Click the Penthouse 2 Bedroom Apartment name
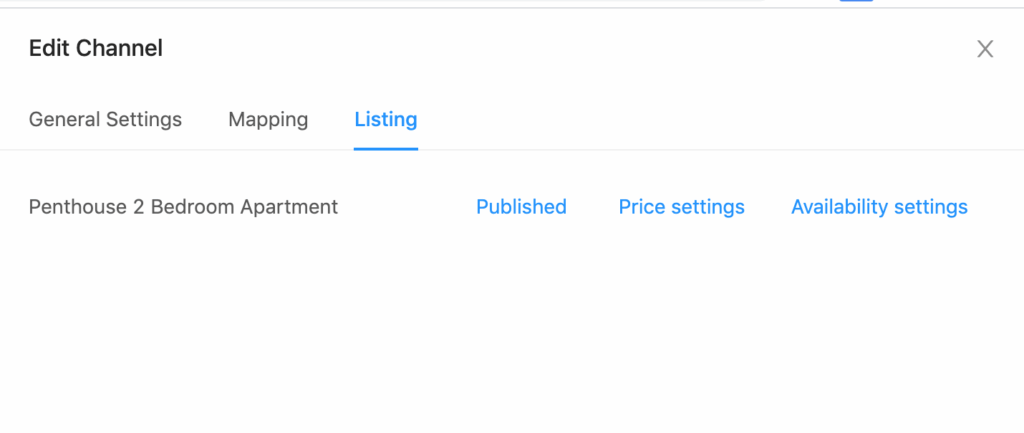Screen dimensions: 1024x433 [x=183, y=207]
